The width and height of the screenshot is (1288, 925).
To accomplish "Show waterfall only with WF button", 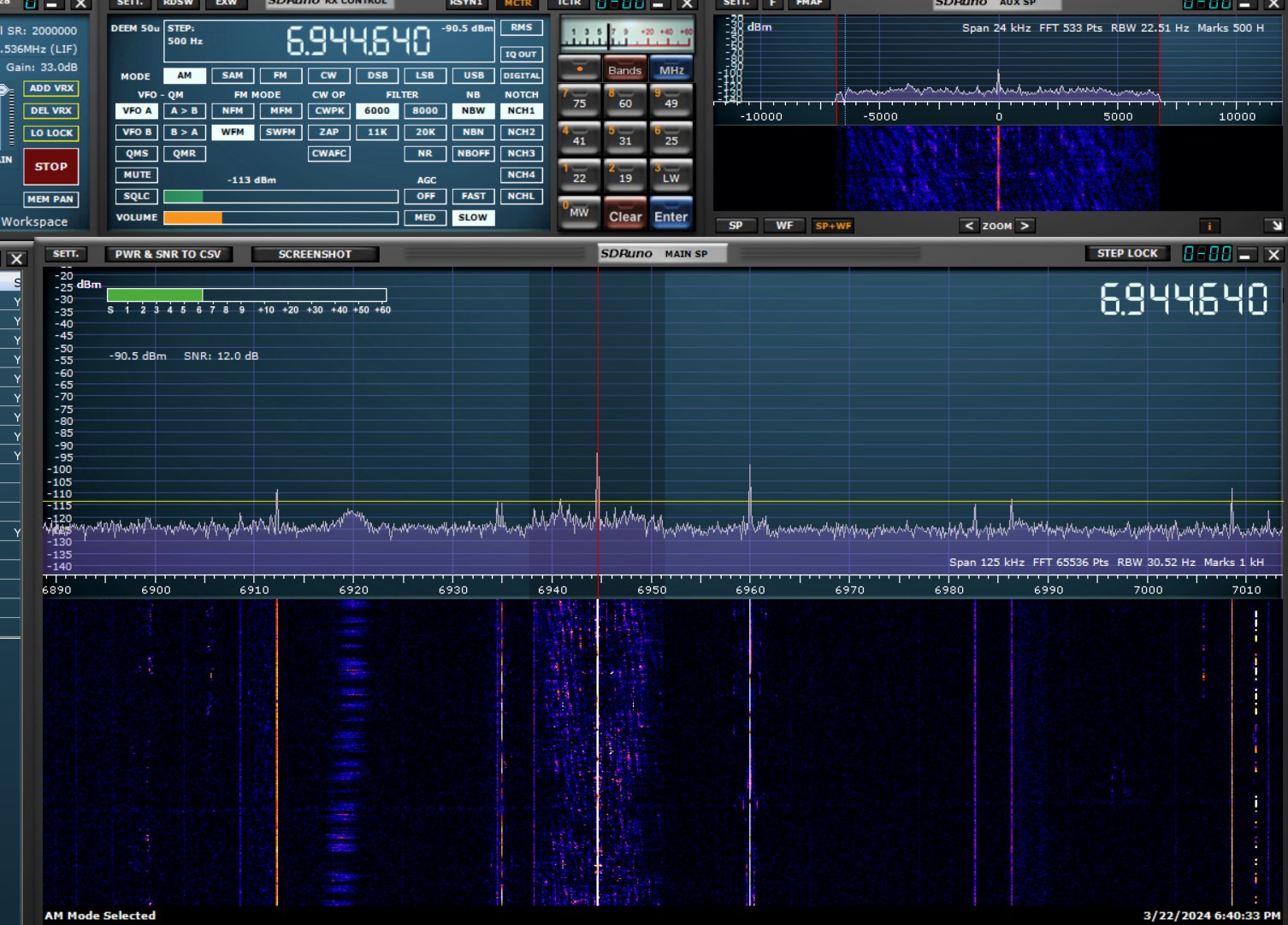I will pos(784,226).
